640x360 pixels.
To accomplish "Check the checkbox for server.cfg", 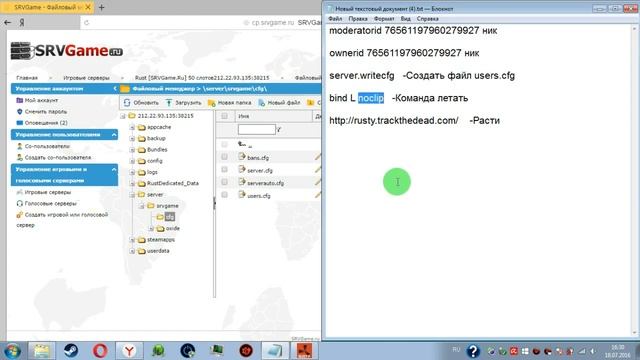I will [x=224, y=169].
